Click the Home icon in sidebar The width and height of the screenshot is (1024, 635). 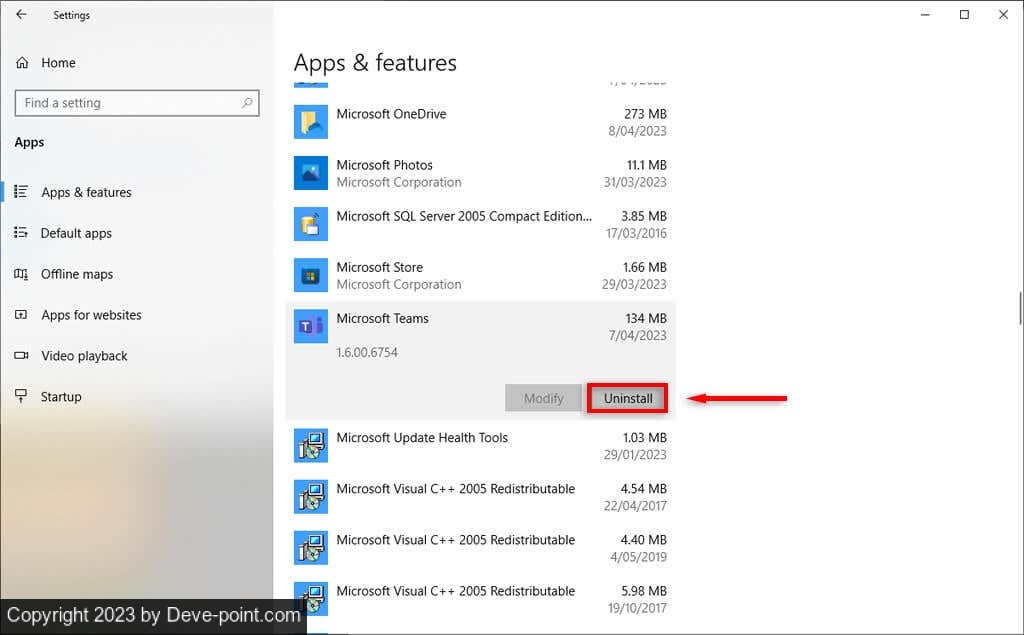(22, 63)
